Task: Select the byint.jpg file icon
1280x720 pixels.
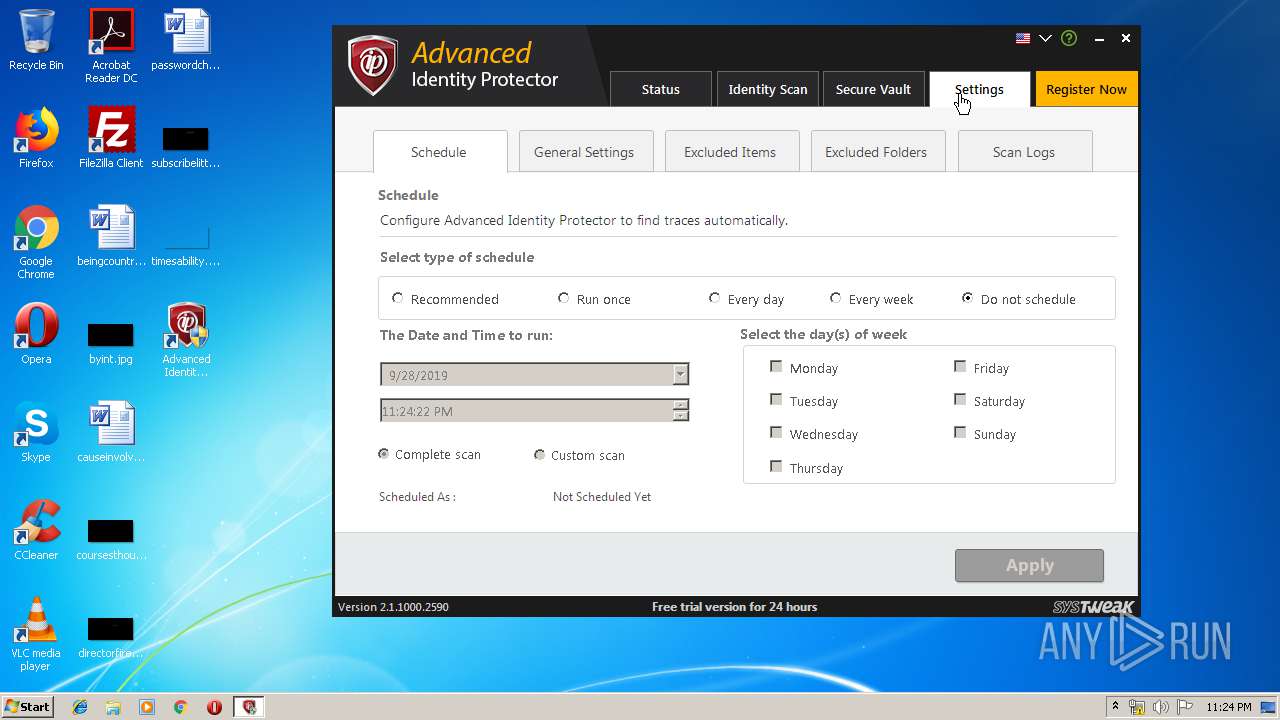Action: click(111, 342)
